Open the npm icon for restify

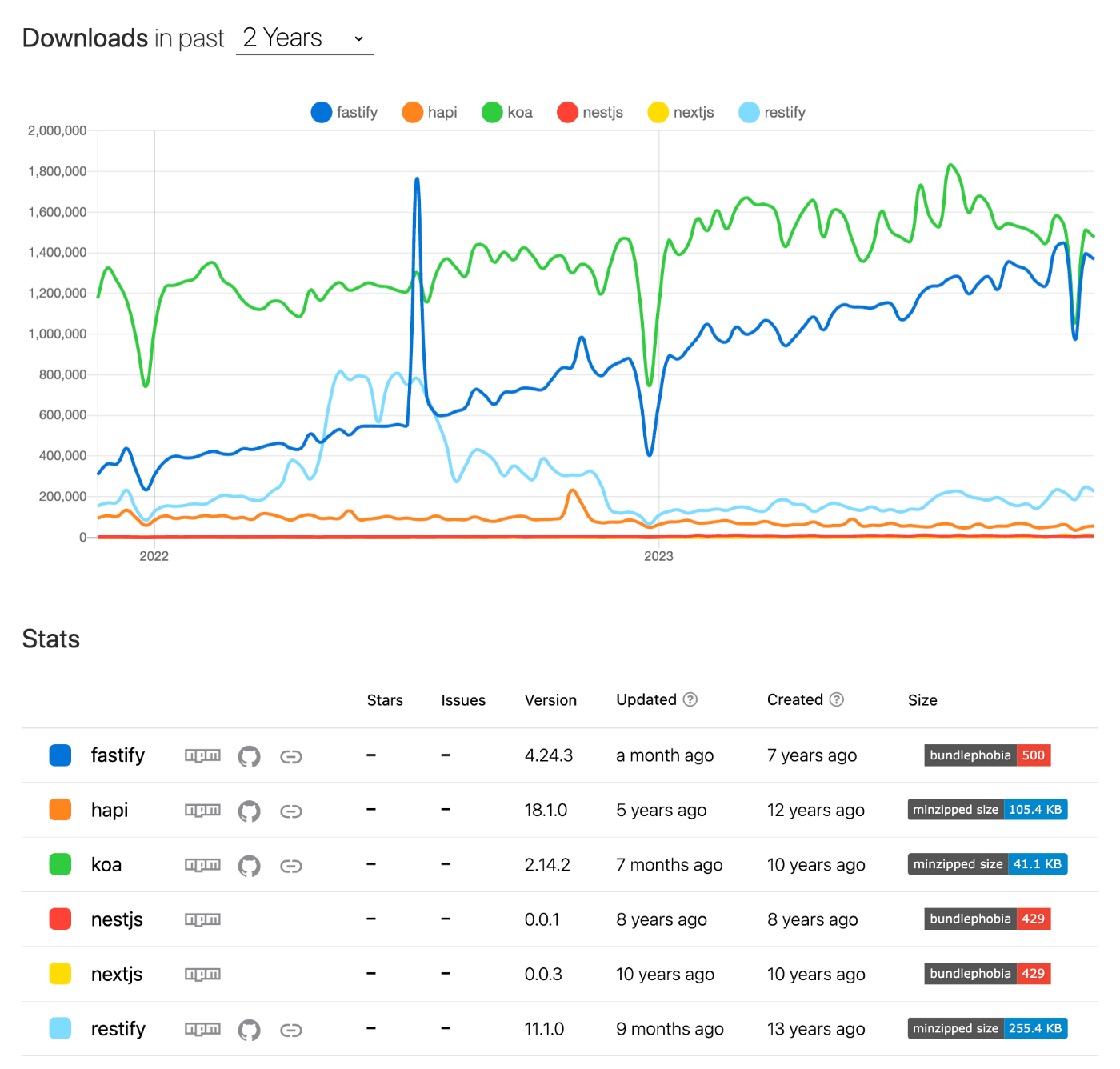point(202,1029)
